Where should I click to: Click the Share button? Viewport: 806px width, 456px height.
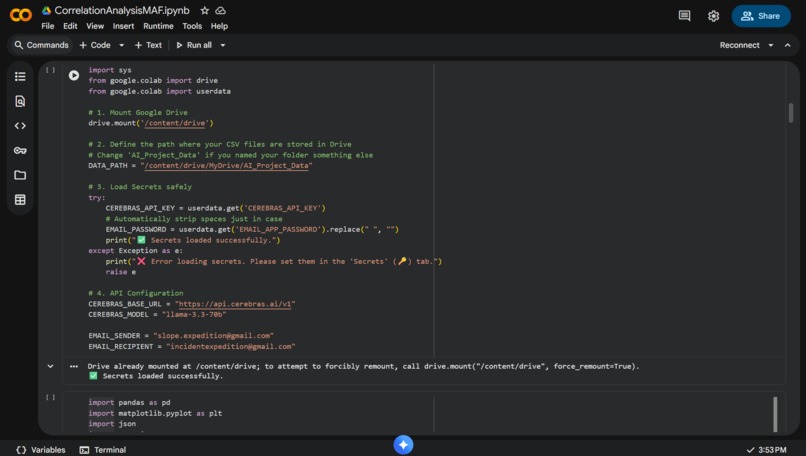761,16
